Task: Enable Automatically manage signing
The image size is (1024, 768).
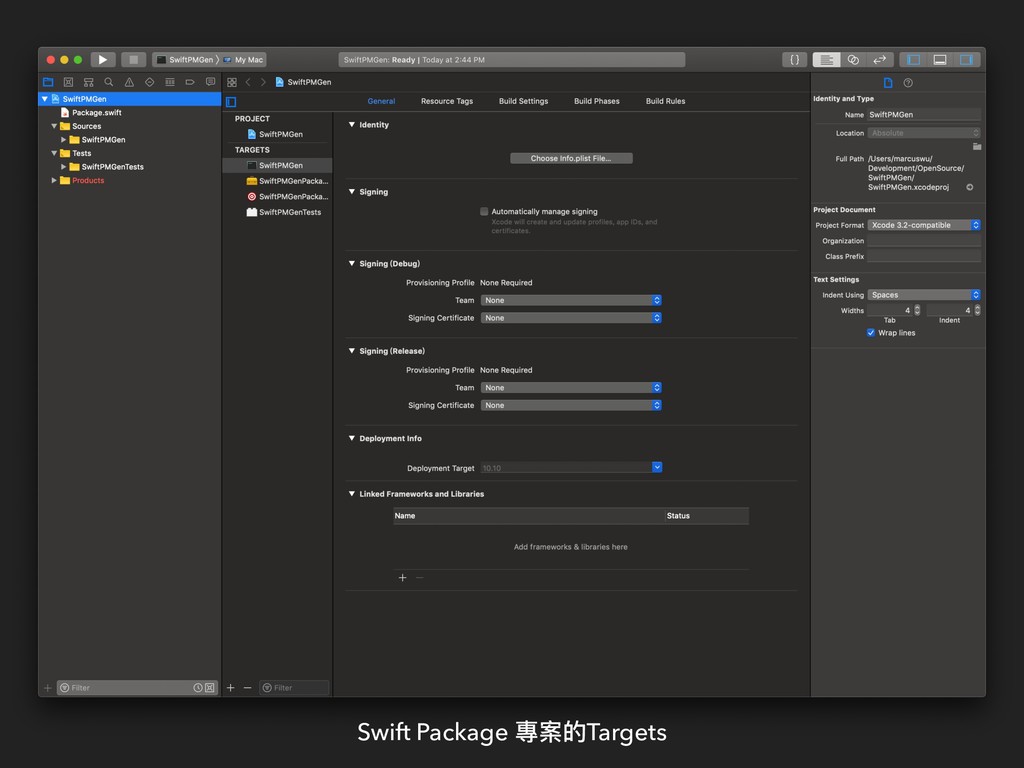Action: [x=484, y=212]
